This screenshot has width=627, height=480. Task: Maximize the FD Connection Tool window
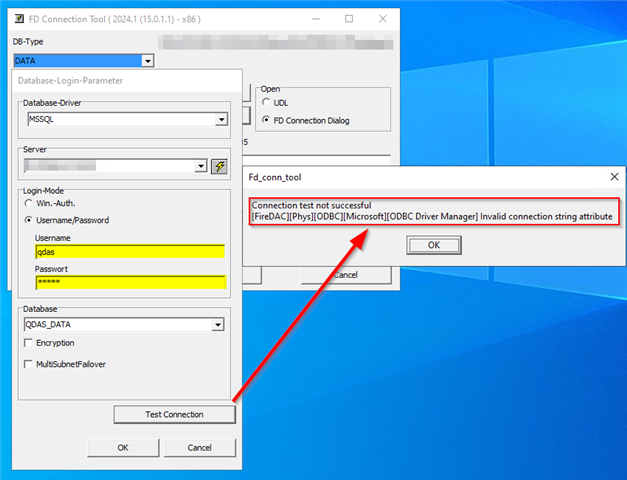(x=349, y=19)
